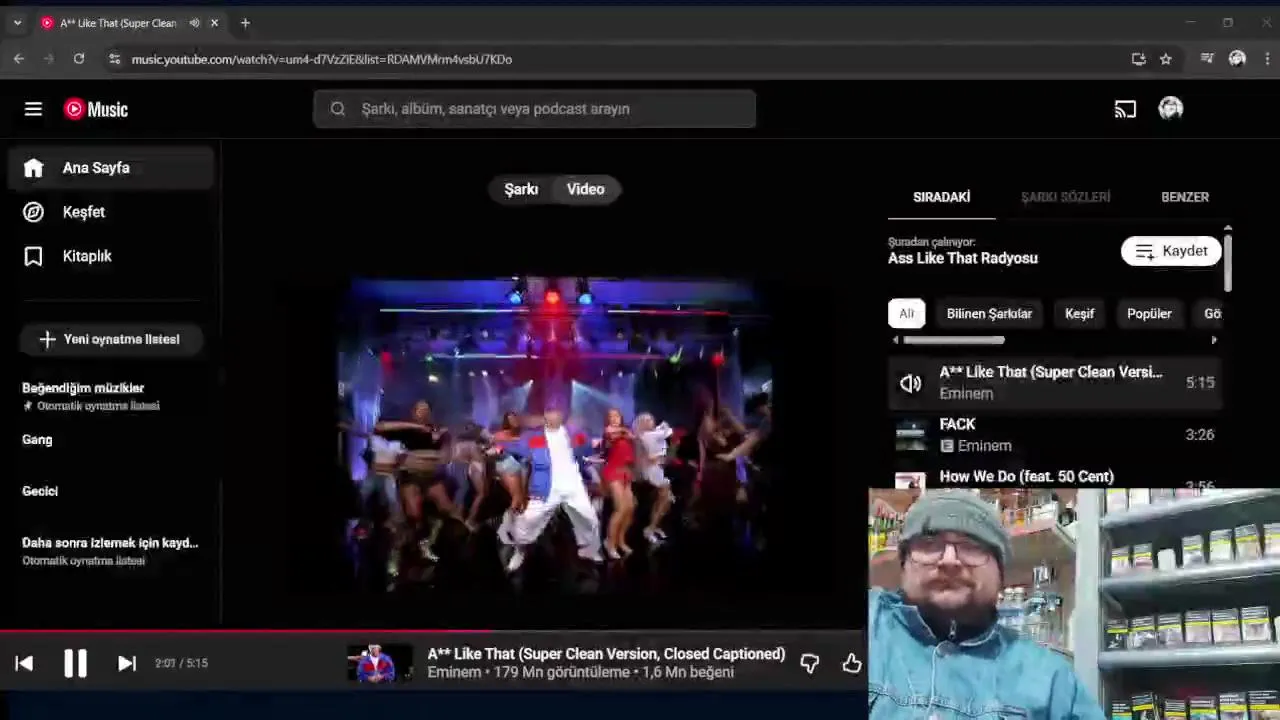The image size is (1280, 720).
Task: Dislike the current song
Action: (810, 663)
